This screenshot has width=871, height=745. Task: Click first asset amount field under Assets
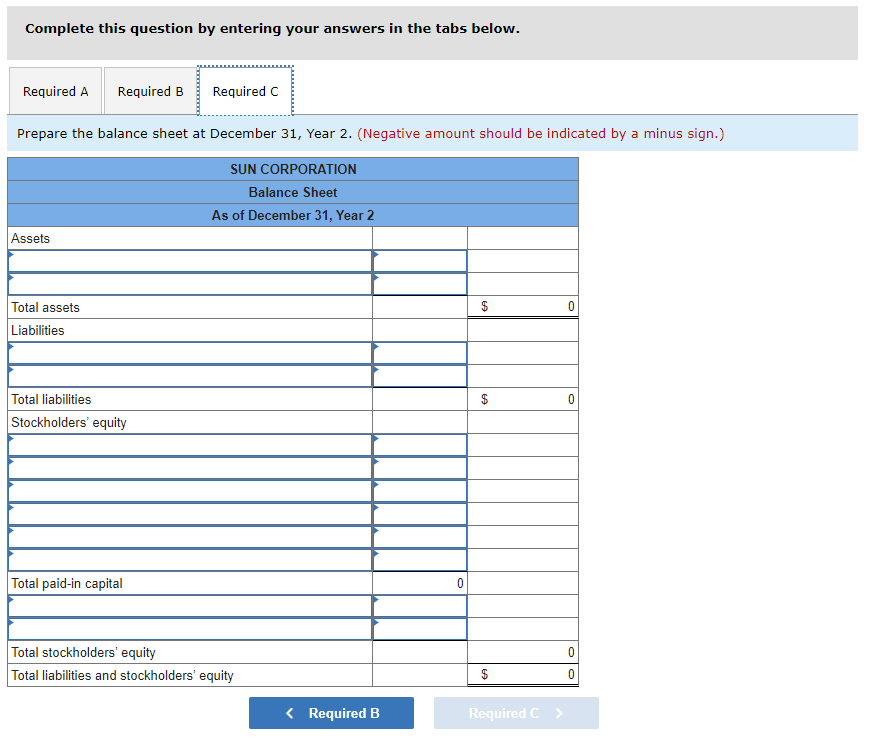pos(420,261)
